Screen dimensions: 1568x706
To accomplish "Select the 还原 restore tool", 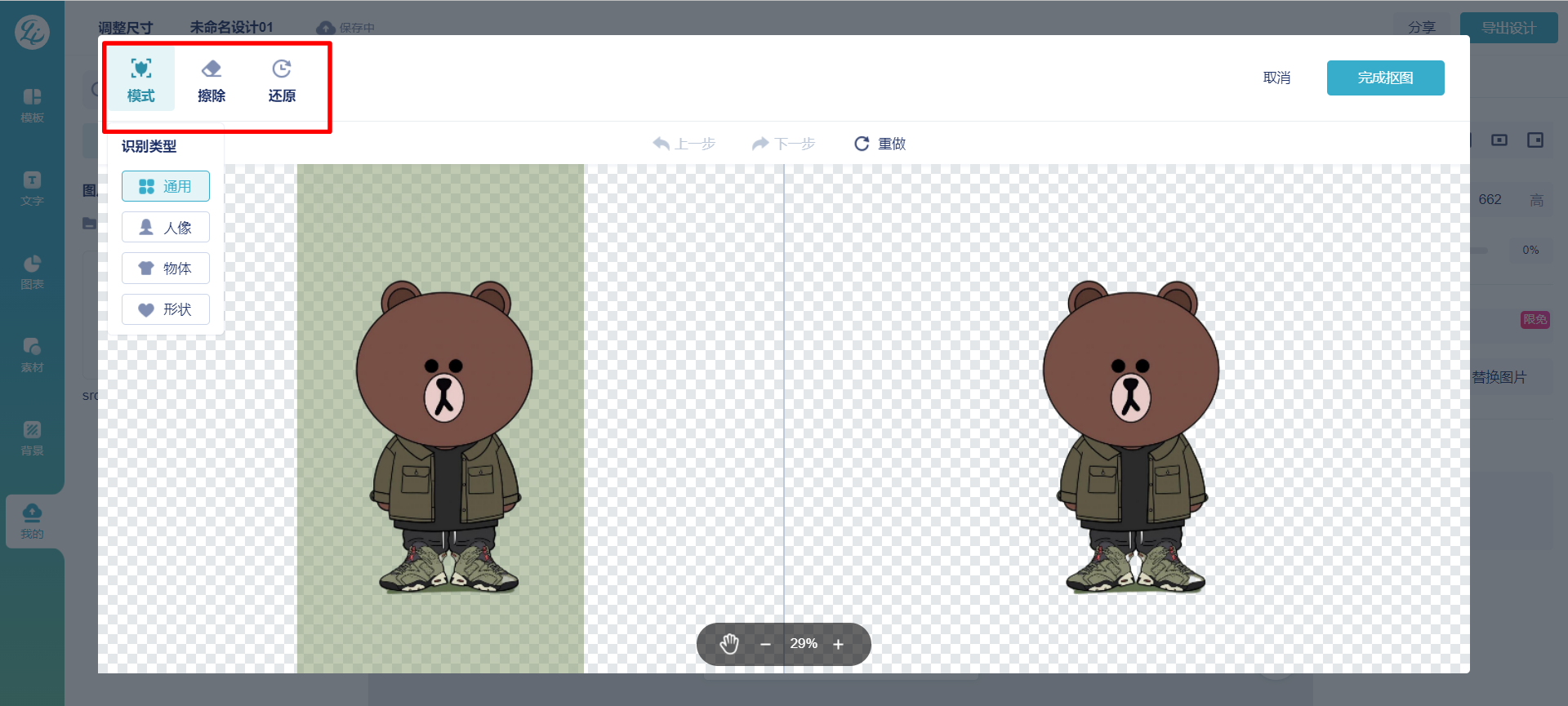I will 282,79.
